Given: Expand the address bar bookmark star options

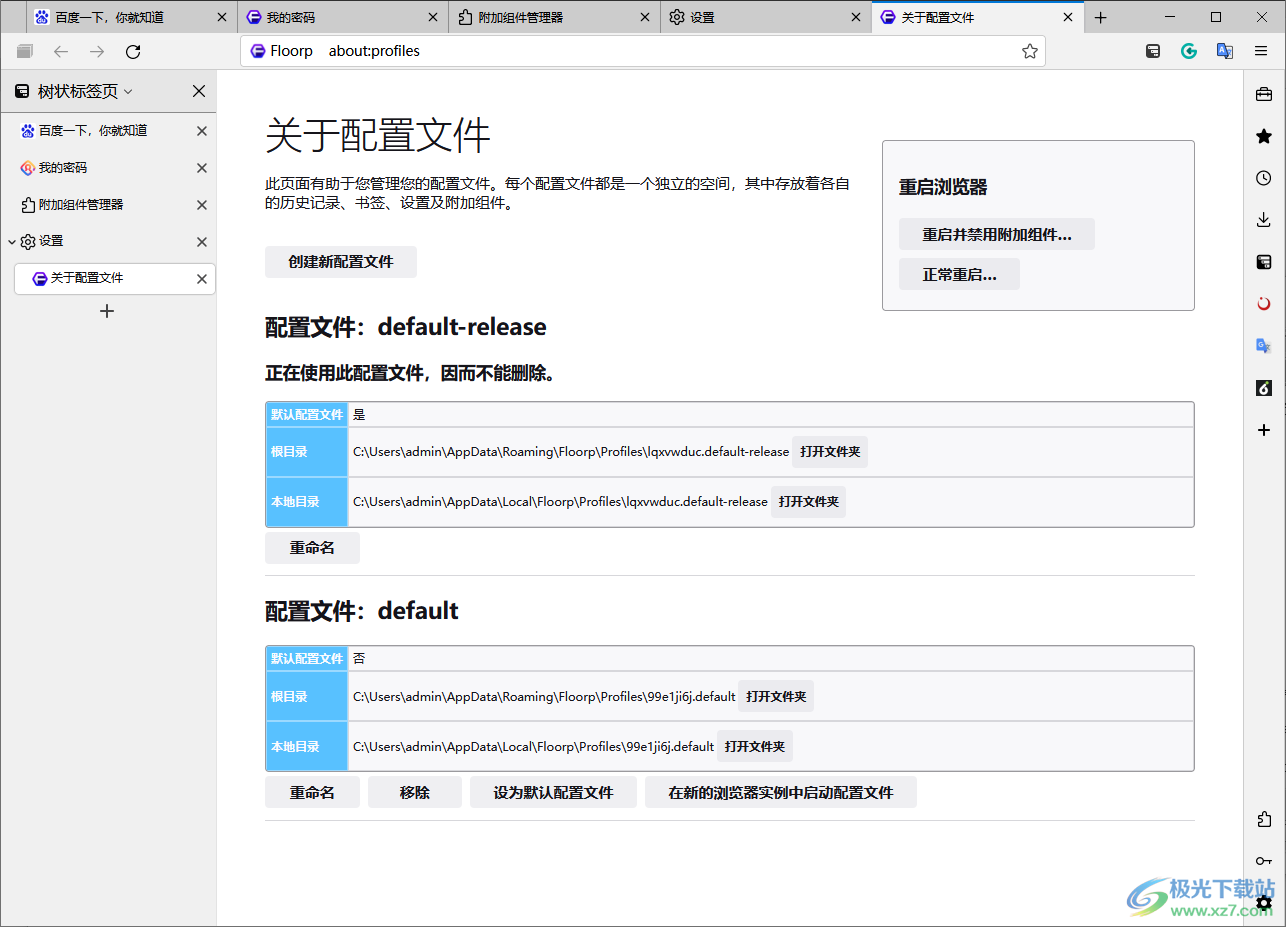Looking at the screenshot, I should 1029,51.
